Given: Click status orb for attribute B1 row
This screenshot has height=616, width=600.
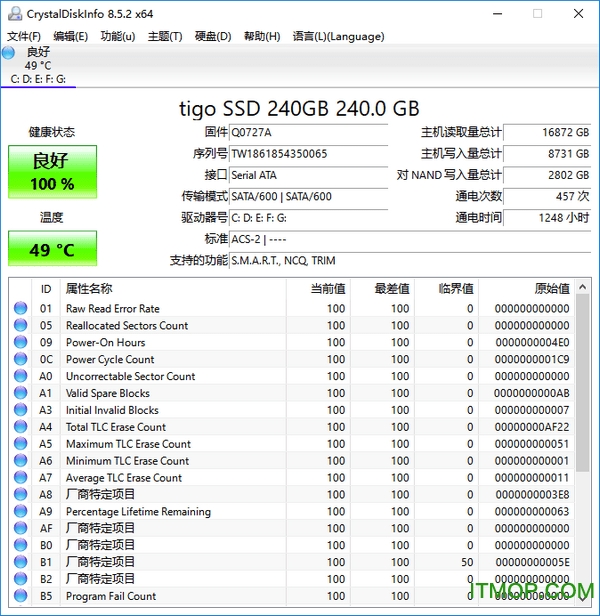Looking at the screenshot, I should point(20,562).
